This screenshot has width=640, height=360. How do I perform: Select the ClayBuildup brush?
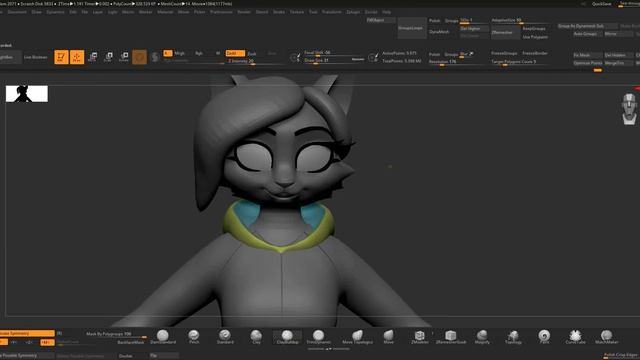coord(287,337)
